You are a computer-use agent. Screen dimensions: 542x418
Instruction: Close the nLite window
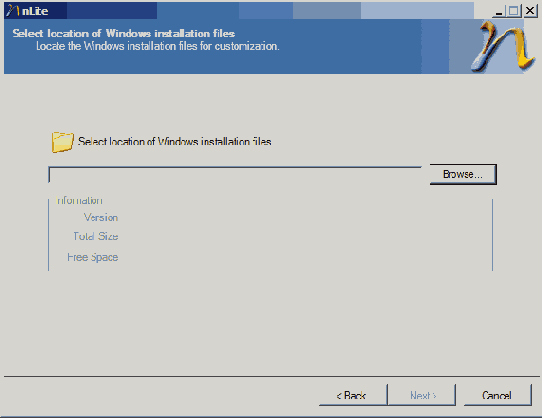click(530, 11)
